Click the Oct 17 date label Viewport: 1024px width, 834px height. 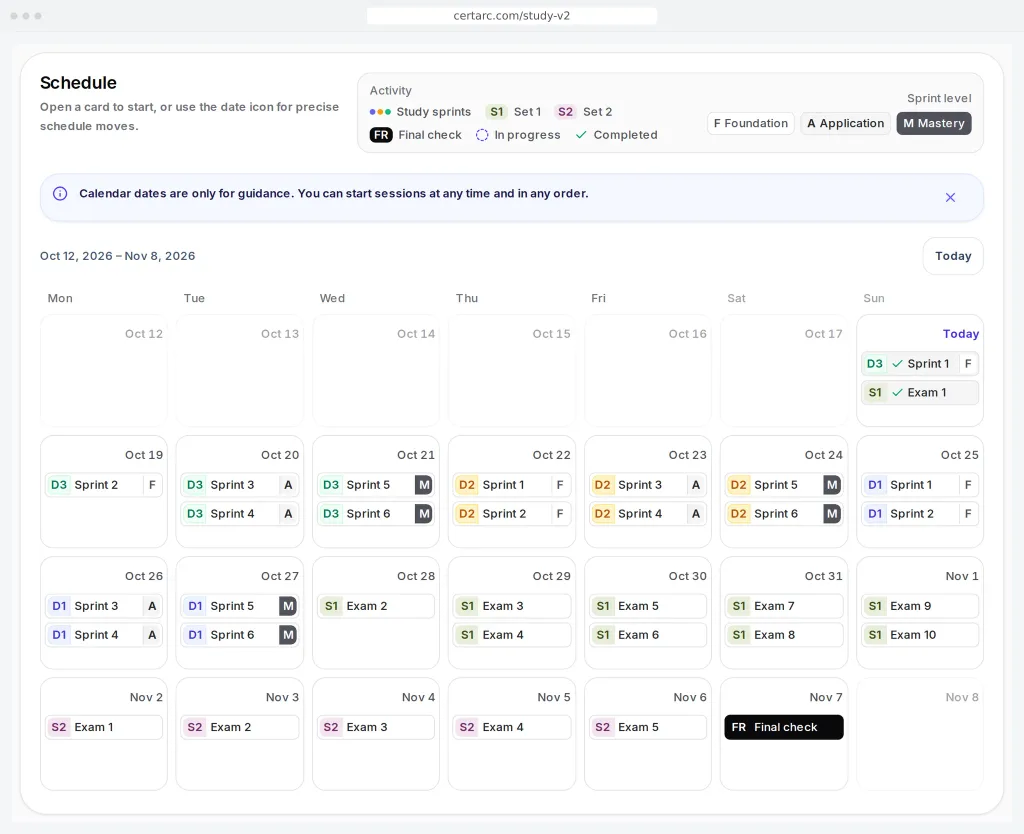[x=824, y=334]
